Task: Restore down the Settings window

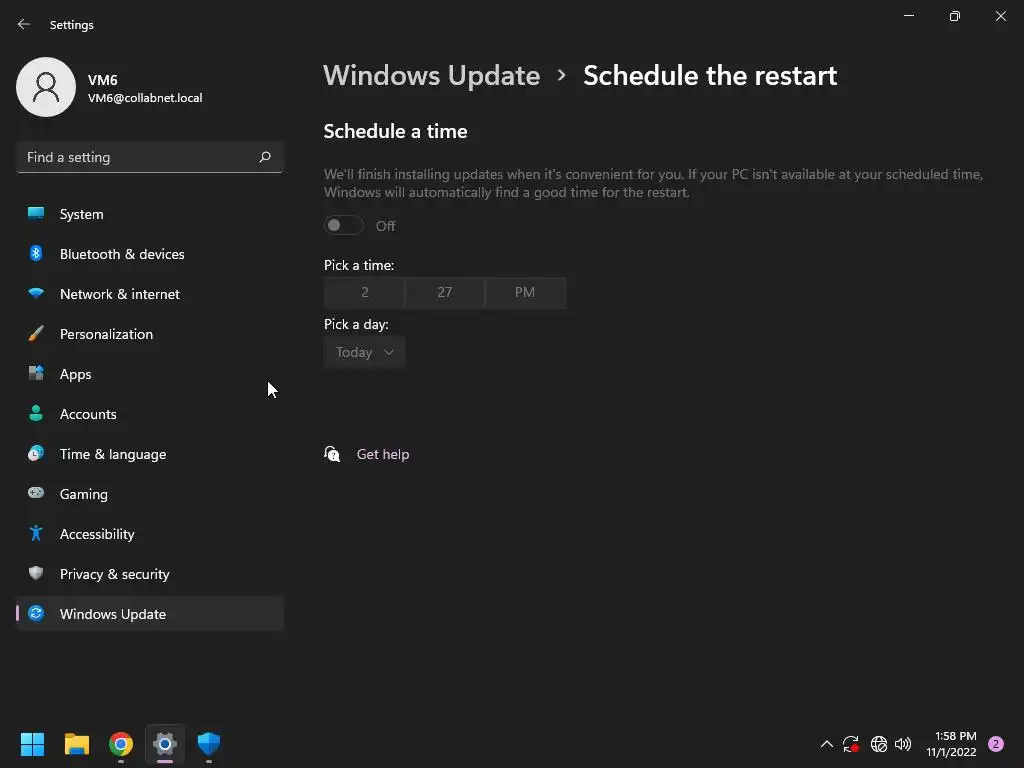Action: pyautogui.click(x=955, y=16)
